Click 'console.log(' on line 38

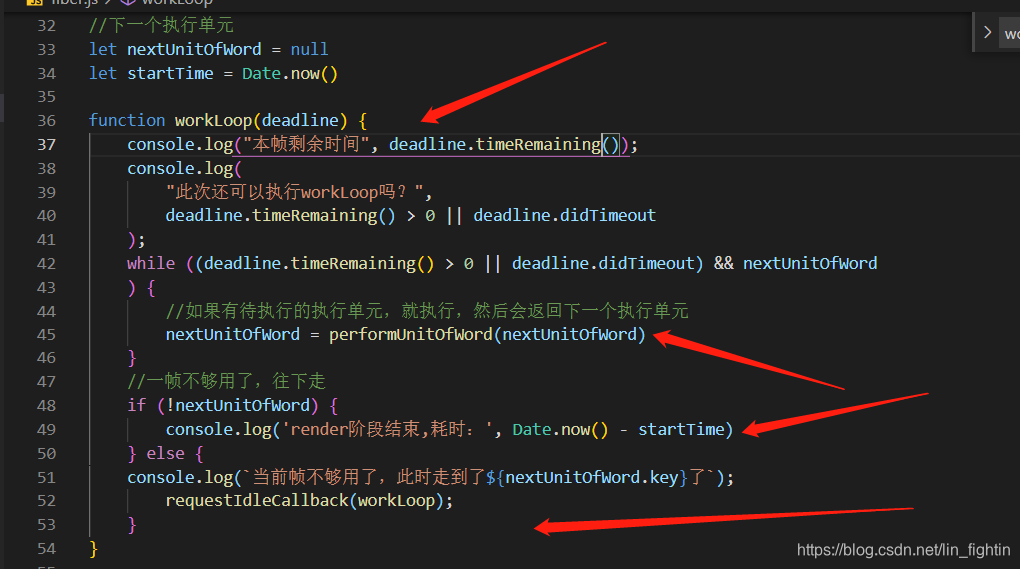(x=184, y=168)
